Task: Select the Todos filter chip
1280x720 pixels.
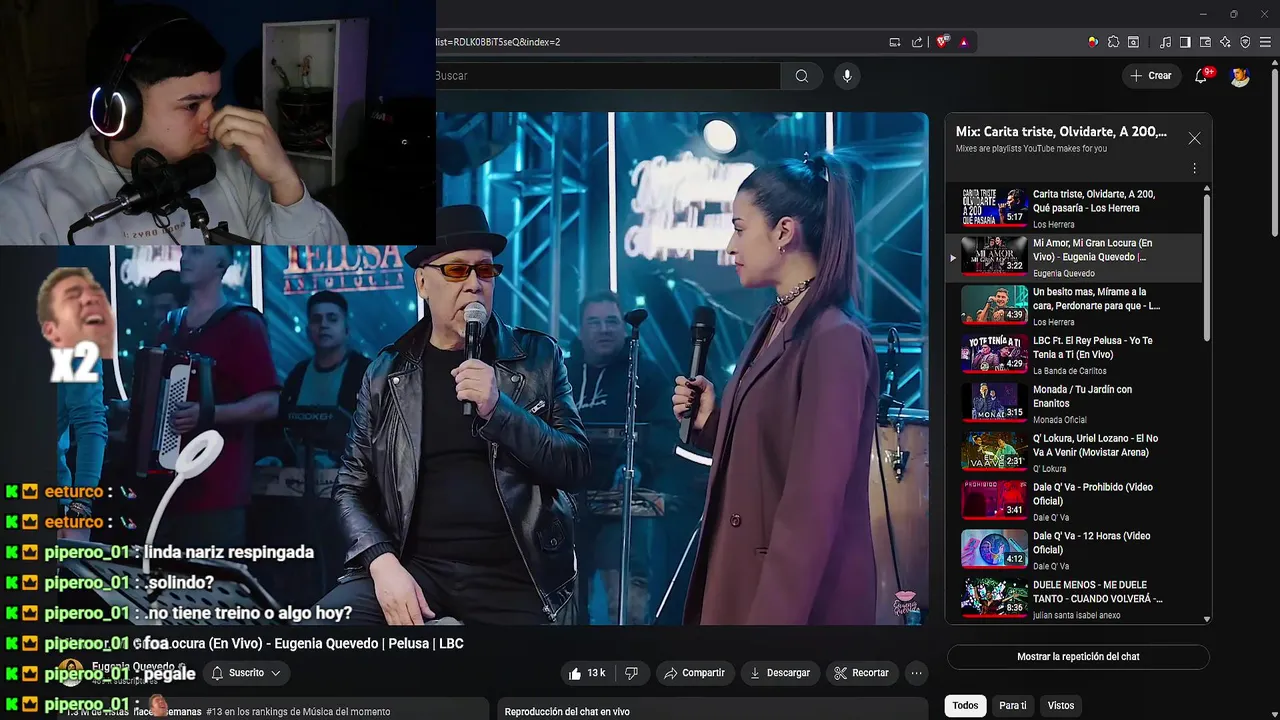Action: coord(965,706)
